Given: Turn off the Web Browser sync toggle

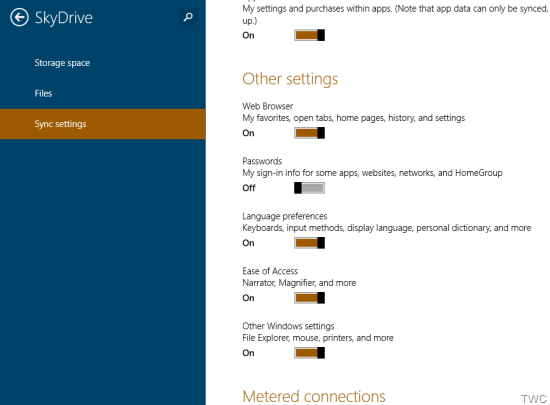Looking at the screenshot, I should point(309,133).
